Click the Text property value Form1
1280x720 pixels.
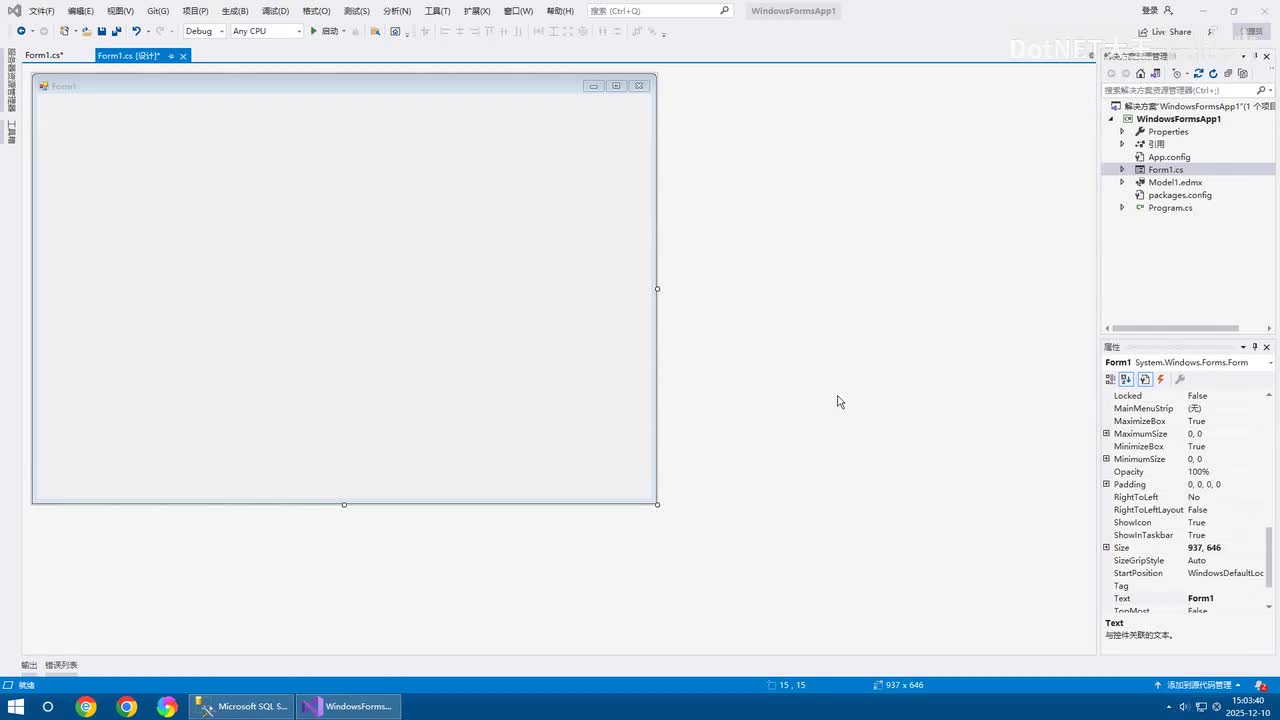pyautogui.click(x=1201, y=599)
